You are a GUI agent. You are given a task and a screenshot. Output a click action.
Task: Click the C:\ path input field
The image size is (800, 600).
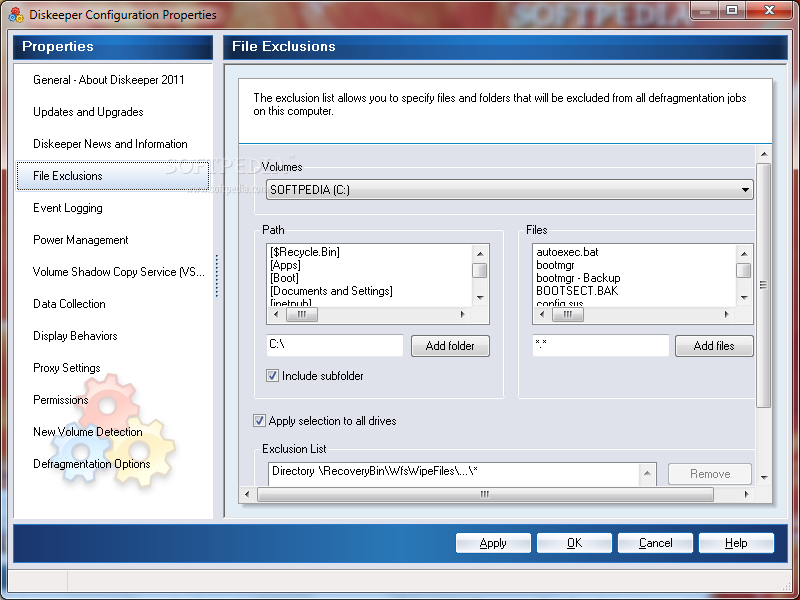pos(335,345)
